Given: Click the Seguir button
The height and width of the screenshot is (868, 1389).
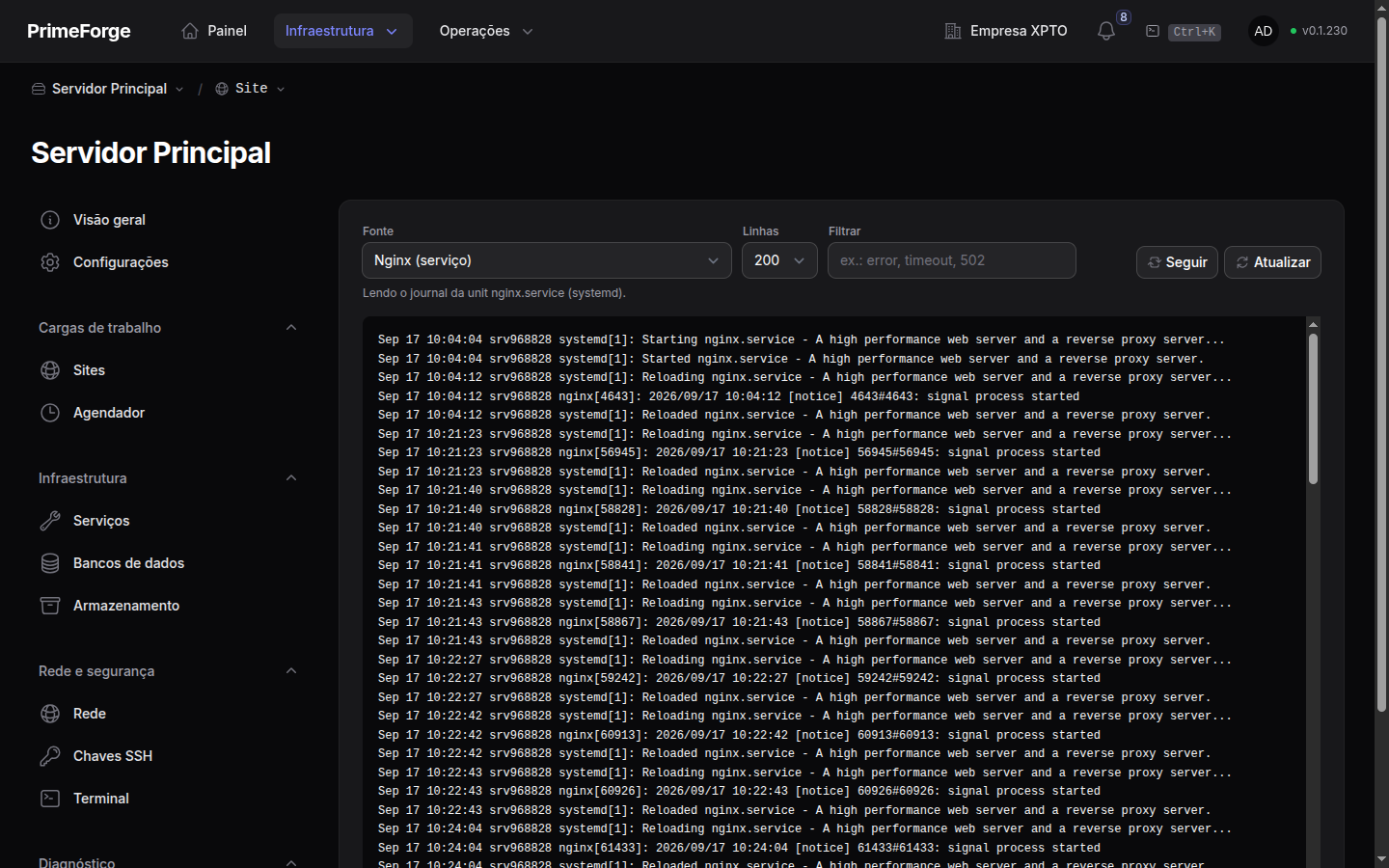Looking at the screenshot, I should coord(1177,262).
